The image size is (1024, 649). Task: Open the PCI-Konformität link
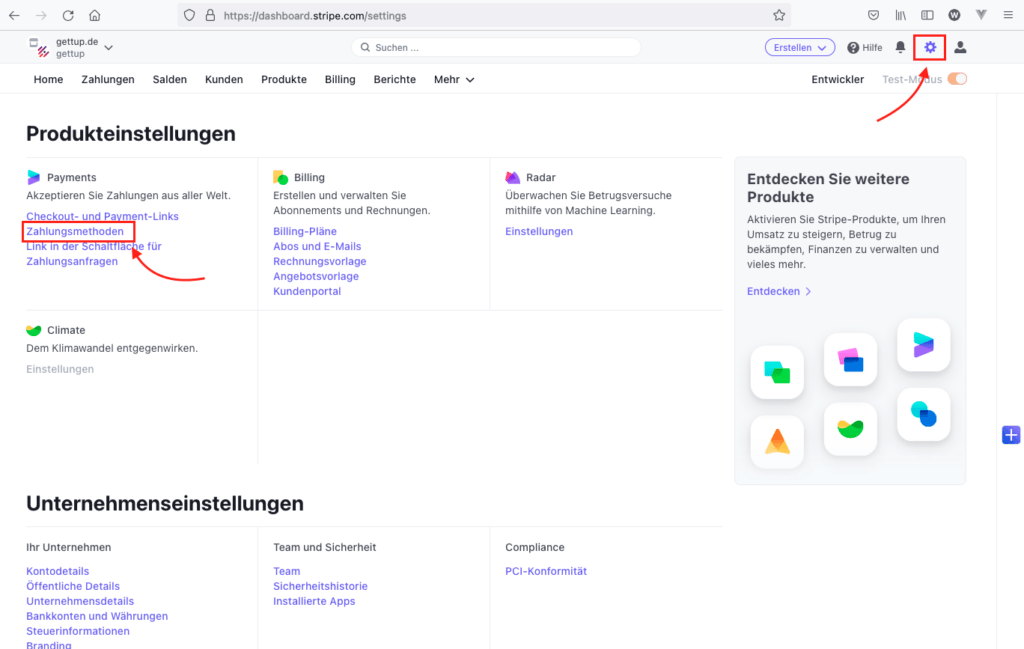point(546,571)
